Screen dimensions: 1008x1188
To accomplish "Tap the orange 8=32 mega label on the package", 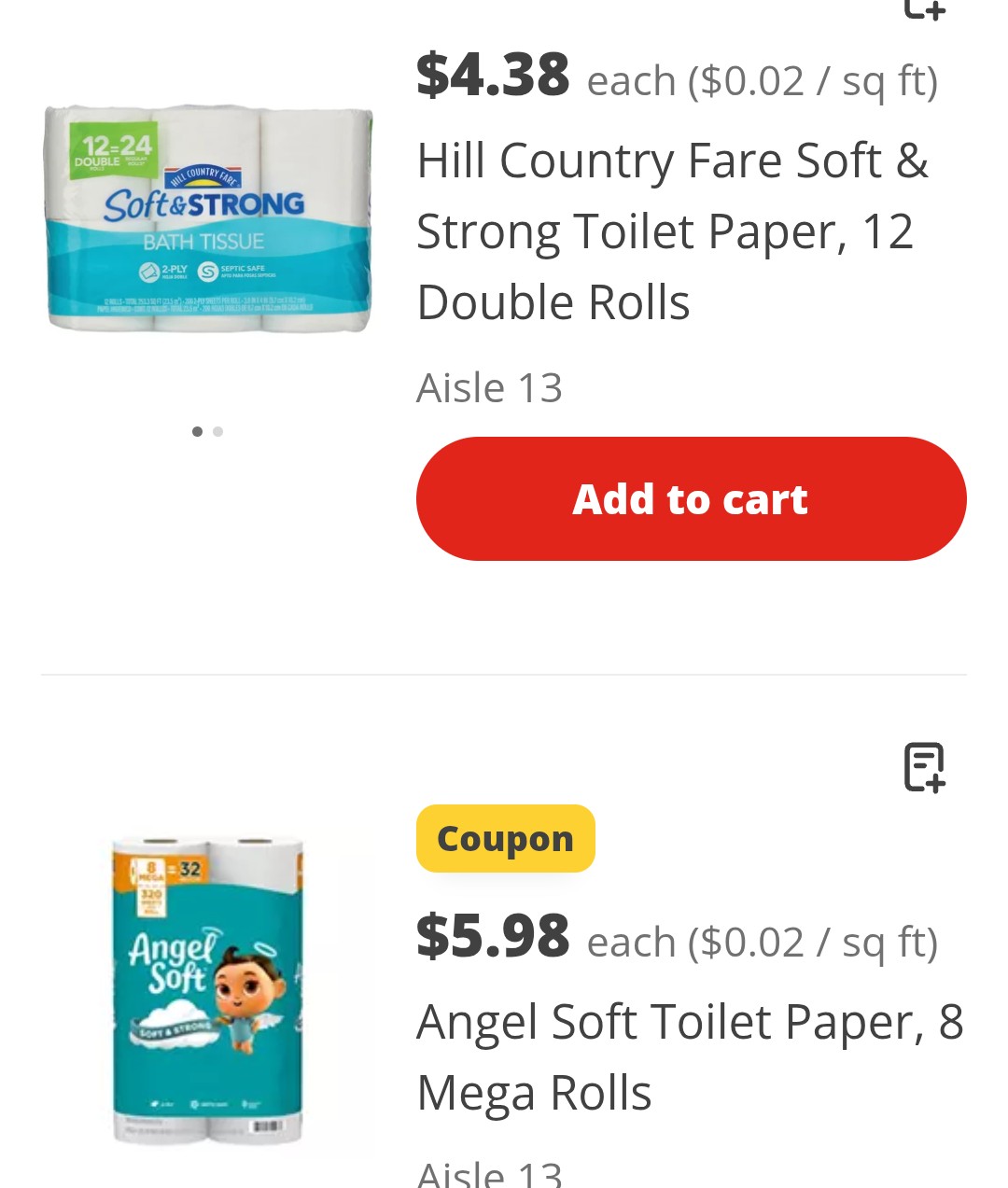I will click(x=168, y=872).
